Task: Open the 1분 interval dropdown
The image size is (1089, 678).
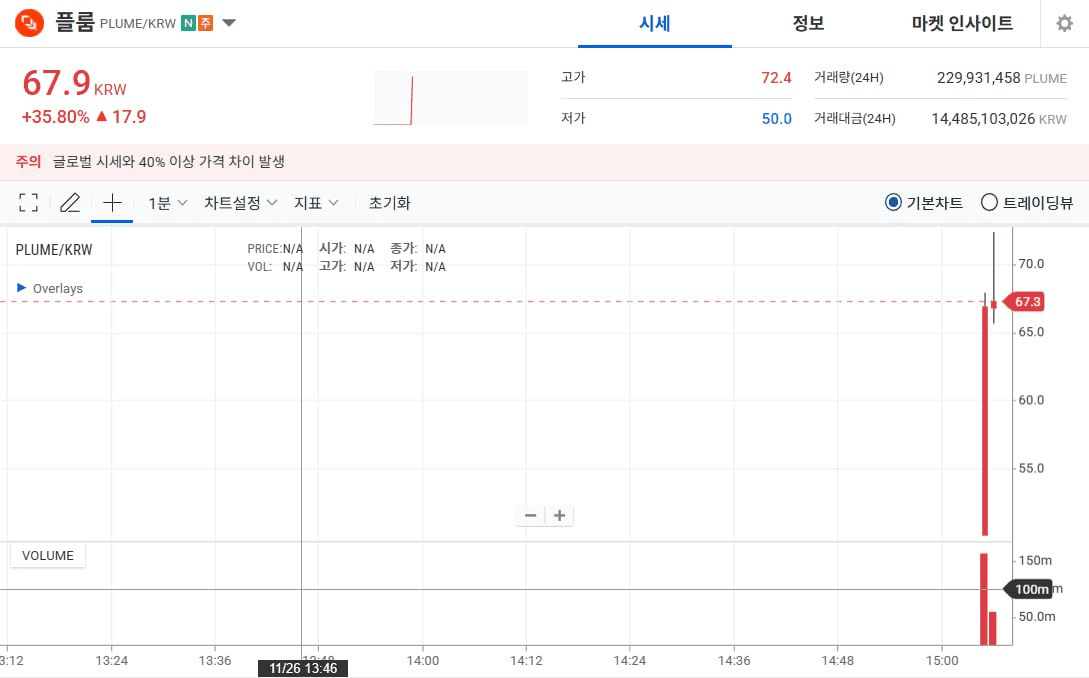Action: [x=167, y=203]
